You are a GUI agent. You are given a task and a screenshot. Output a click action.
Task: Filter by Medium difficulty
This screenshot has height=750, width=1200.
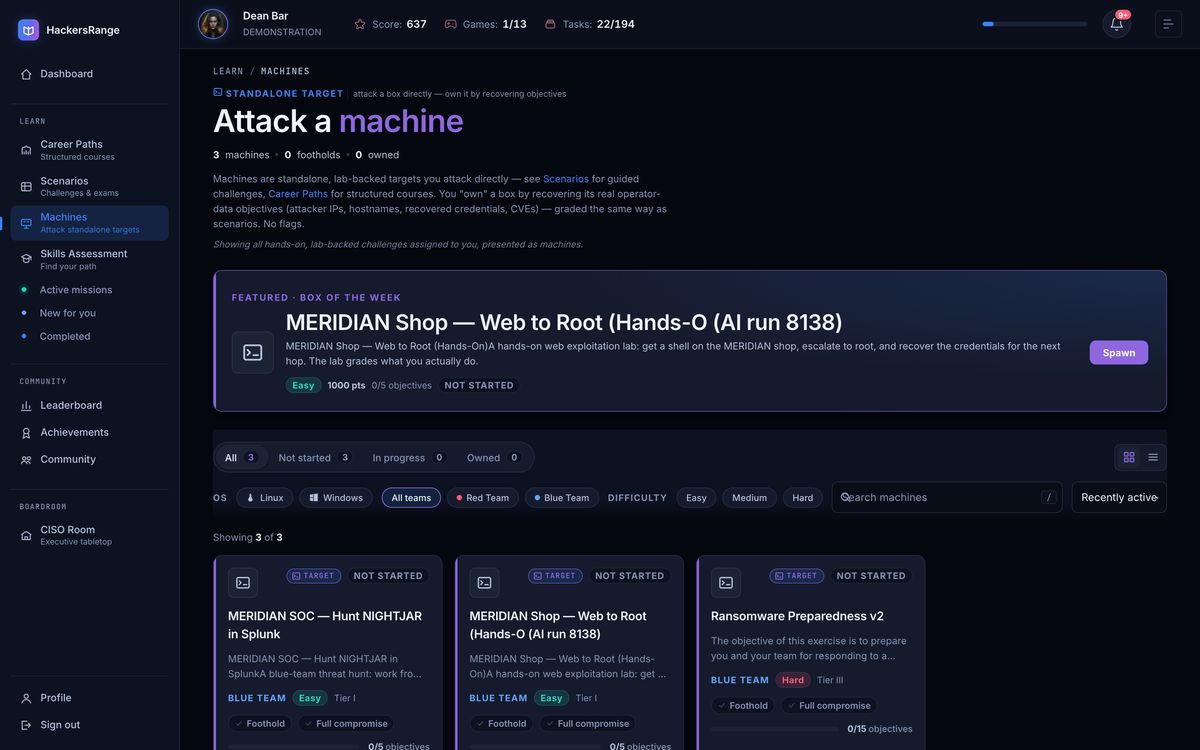coord(749,498)
